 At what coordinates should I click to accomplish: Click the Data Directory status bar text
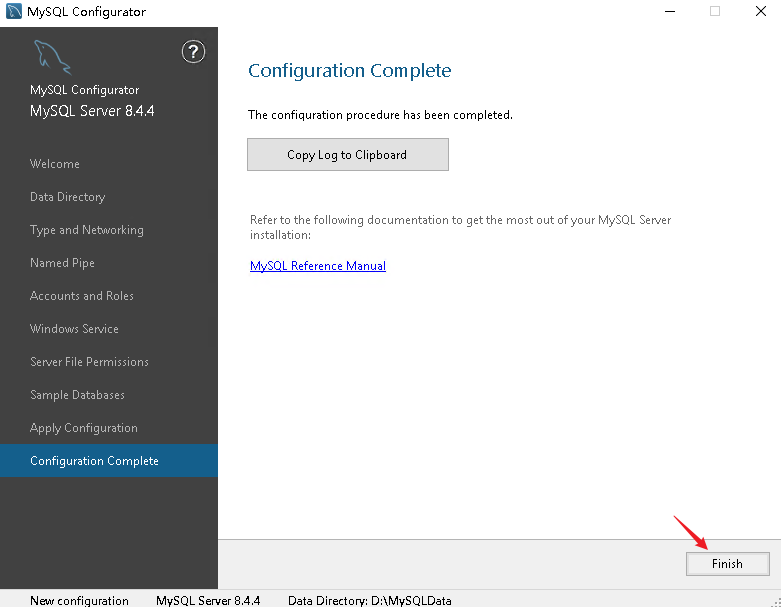[x=370, y=601]
